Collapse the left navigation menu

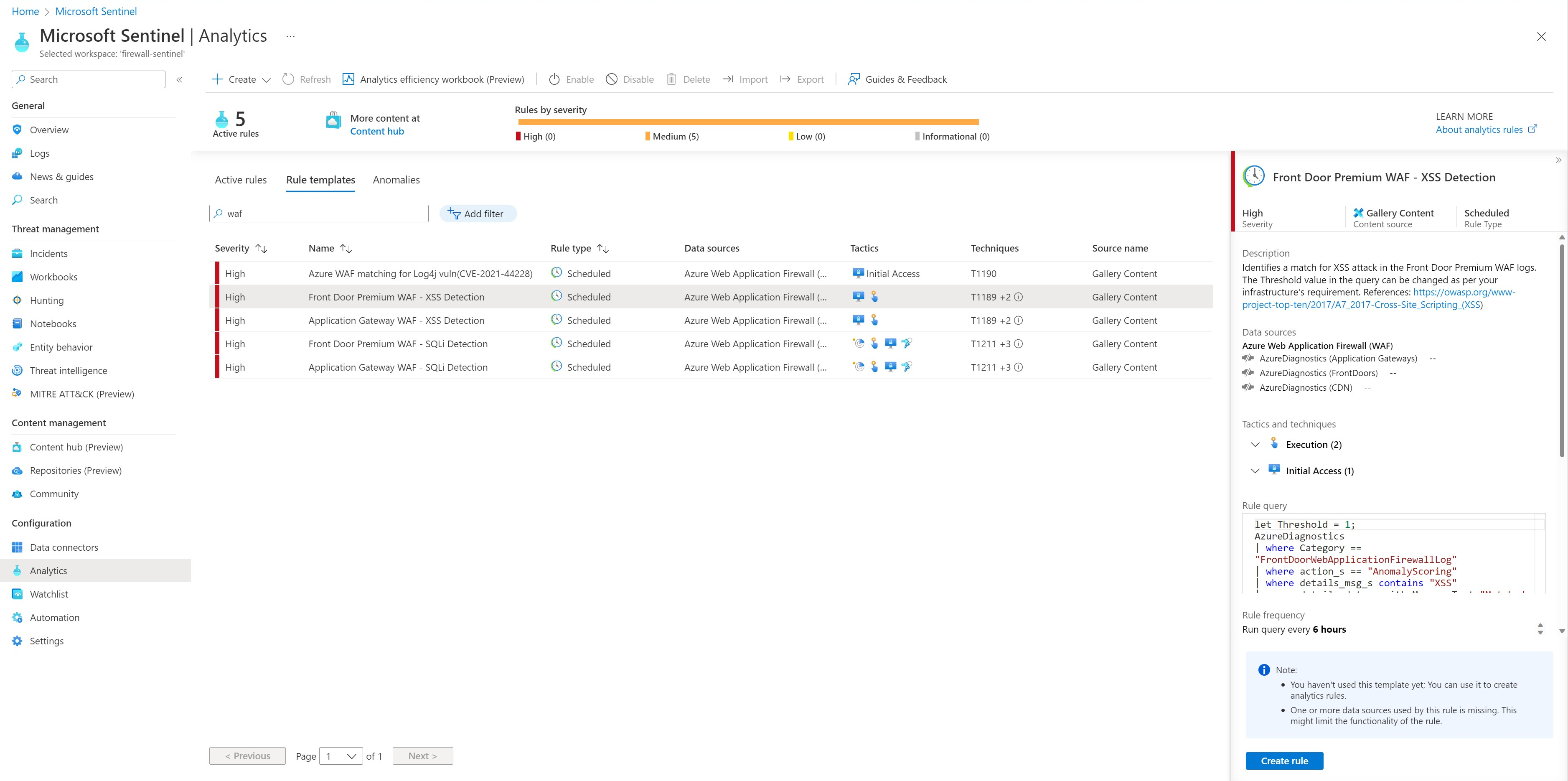tap(179, 80)
